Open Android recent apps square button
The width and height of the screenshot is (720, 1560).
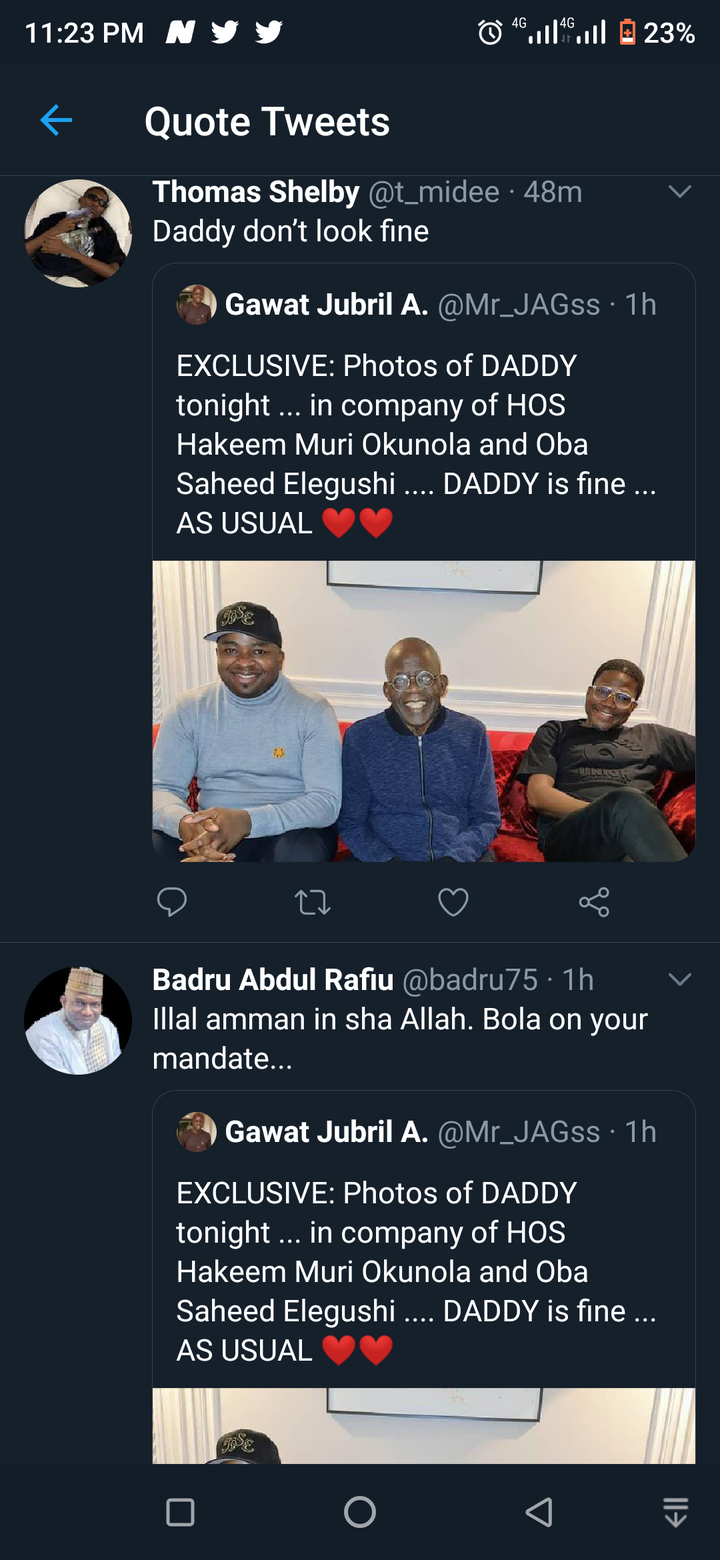click(x=180, y=1512)
